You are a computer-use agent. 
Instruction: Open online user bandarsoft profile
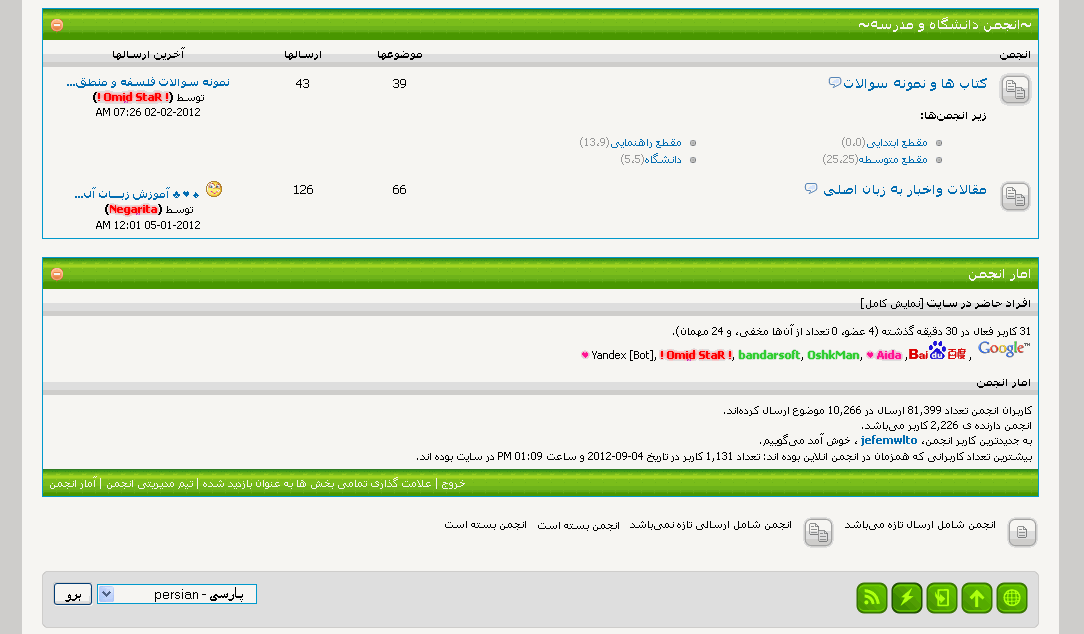[769, 355]
